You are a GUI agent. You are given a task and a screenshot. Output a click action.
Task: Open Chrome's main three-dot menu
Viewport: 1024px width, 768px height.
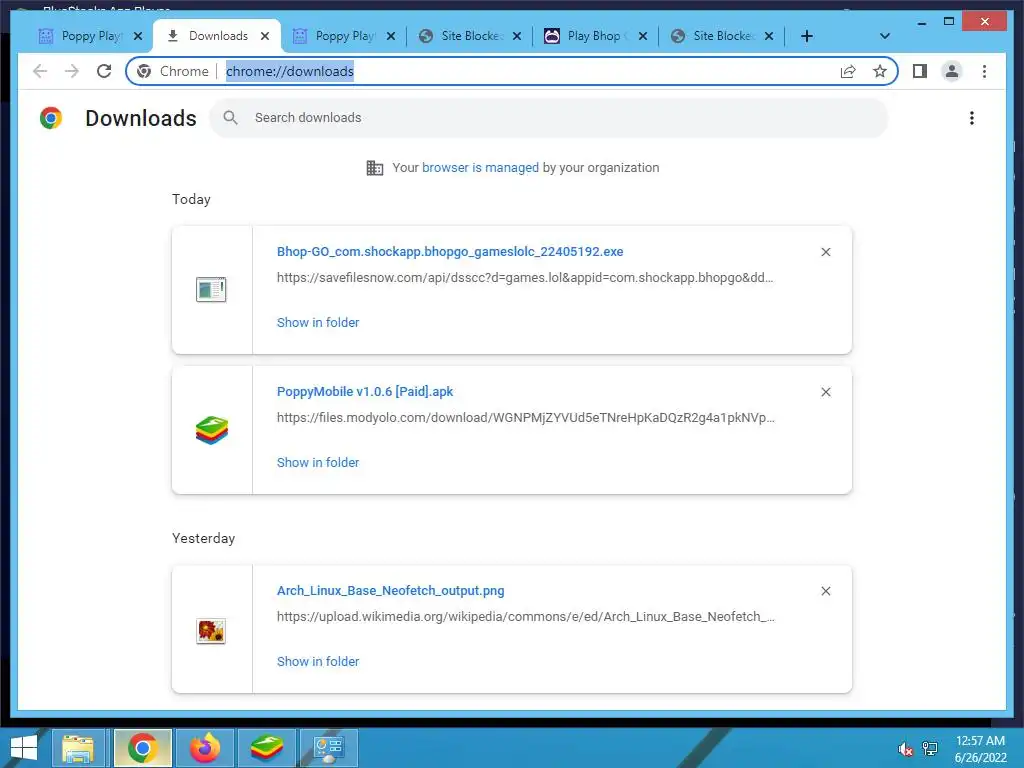pos(984,71)
